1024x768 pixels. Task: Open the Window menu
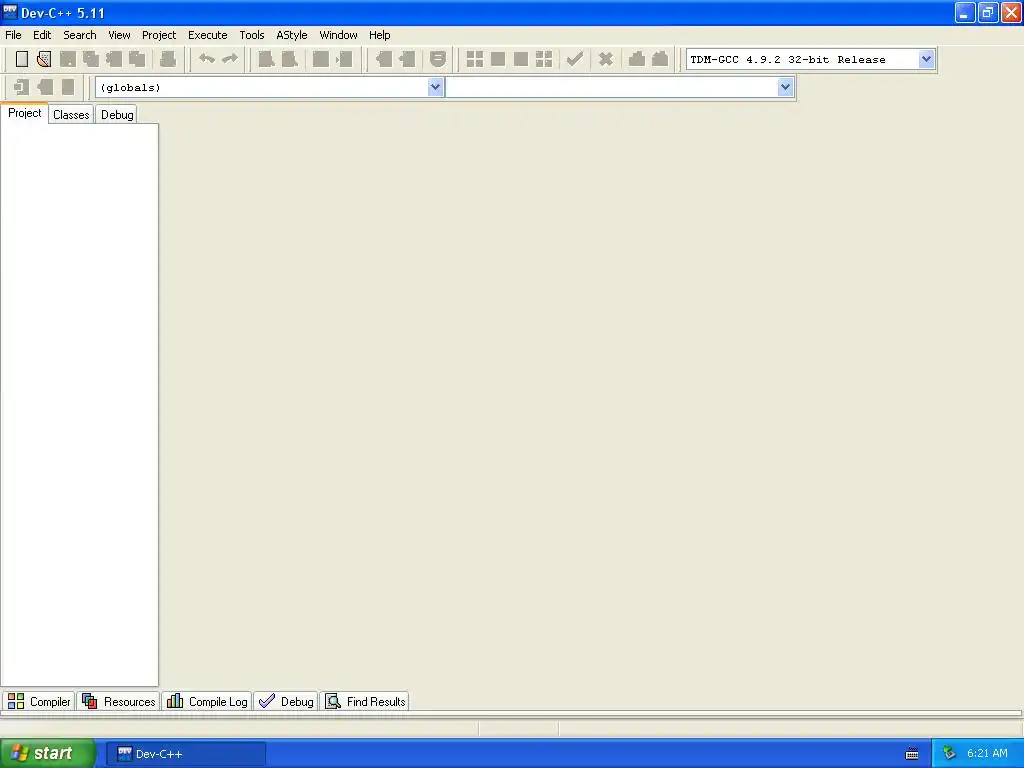338,35
